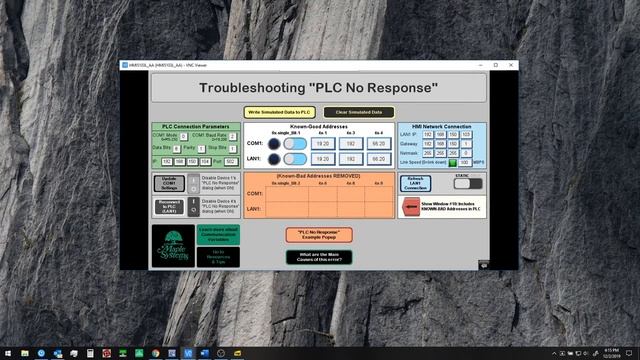Click Refresh LAN1 Connection button
The height and width of the screenshot is (360, 640).
point(415,184)
